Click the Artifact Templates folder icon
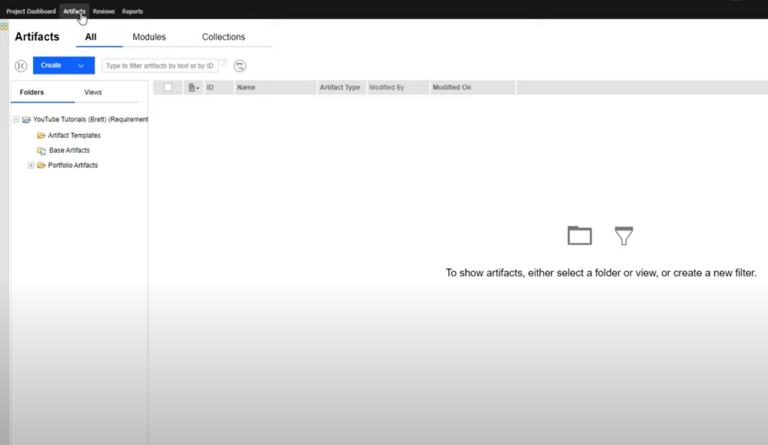 click(x=41, y=135)
